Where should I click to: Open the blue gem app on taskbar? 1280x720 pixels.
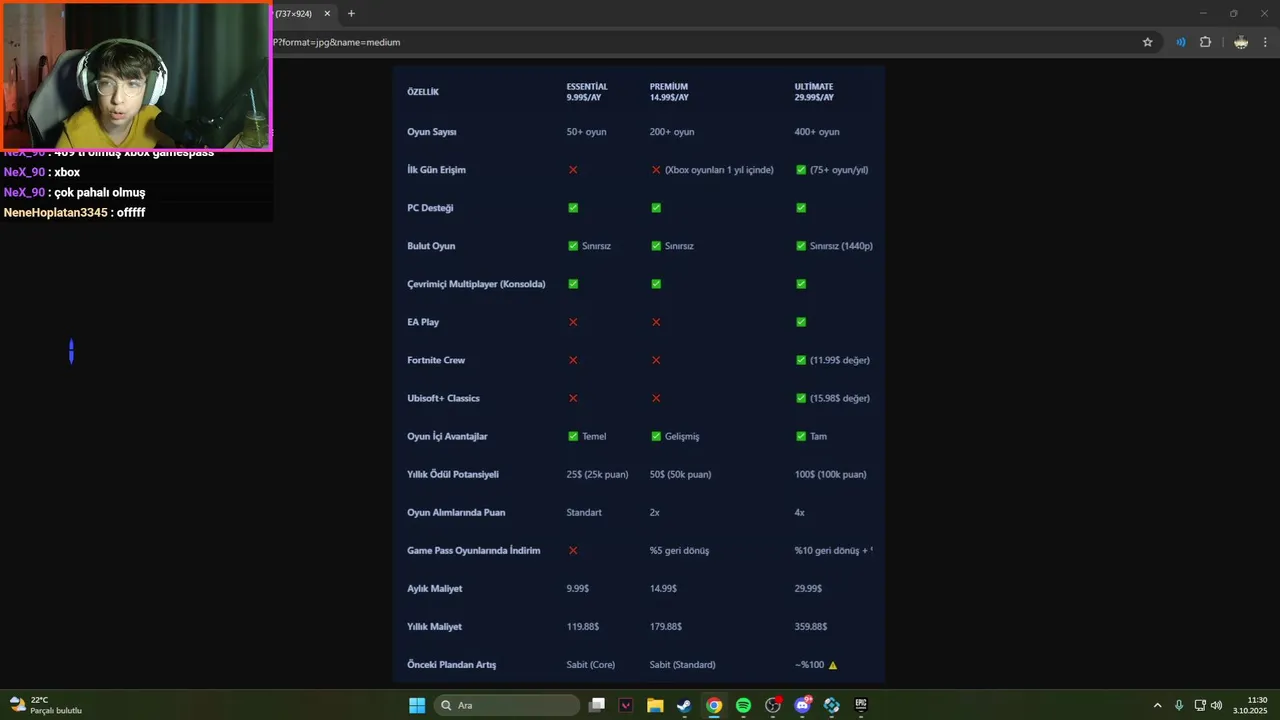point(831,705)
